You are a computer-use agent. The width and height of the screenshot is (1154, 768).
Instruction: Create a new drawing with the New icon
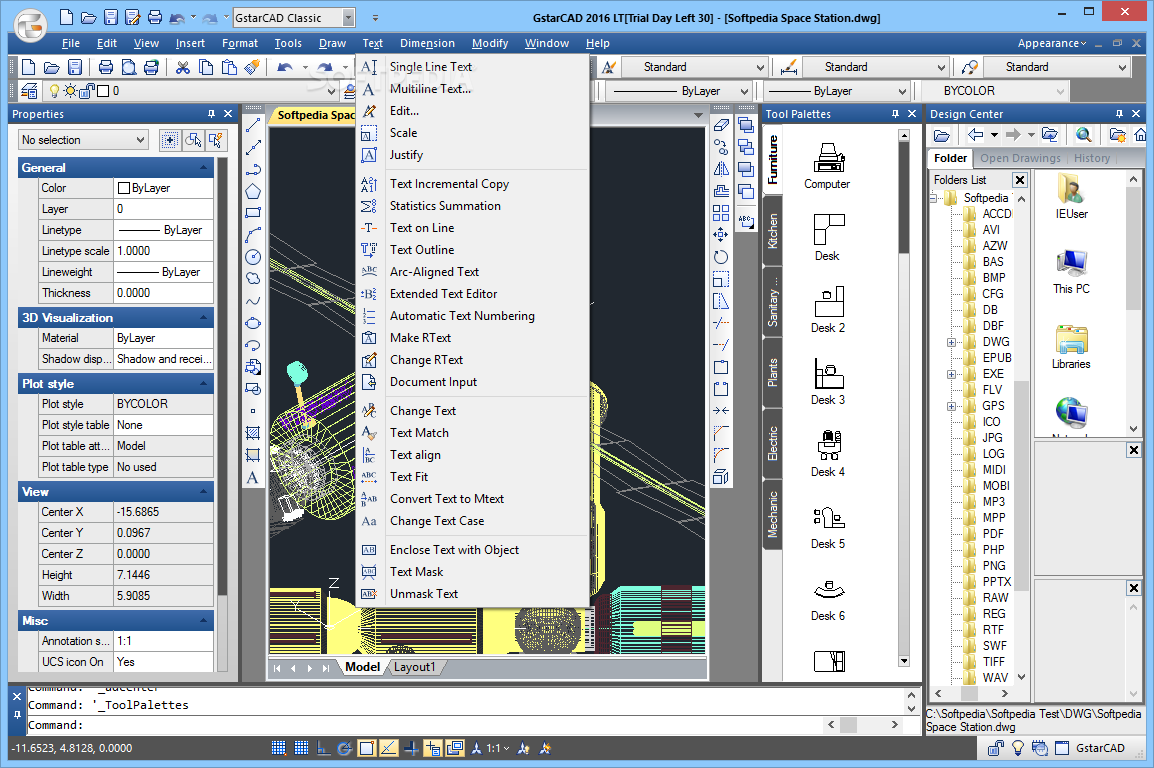29,68
